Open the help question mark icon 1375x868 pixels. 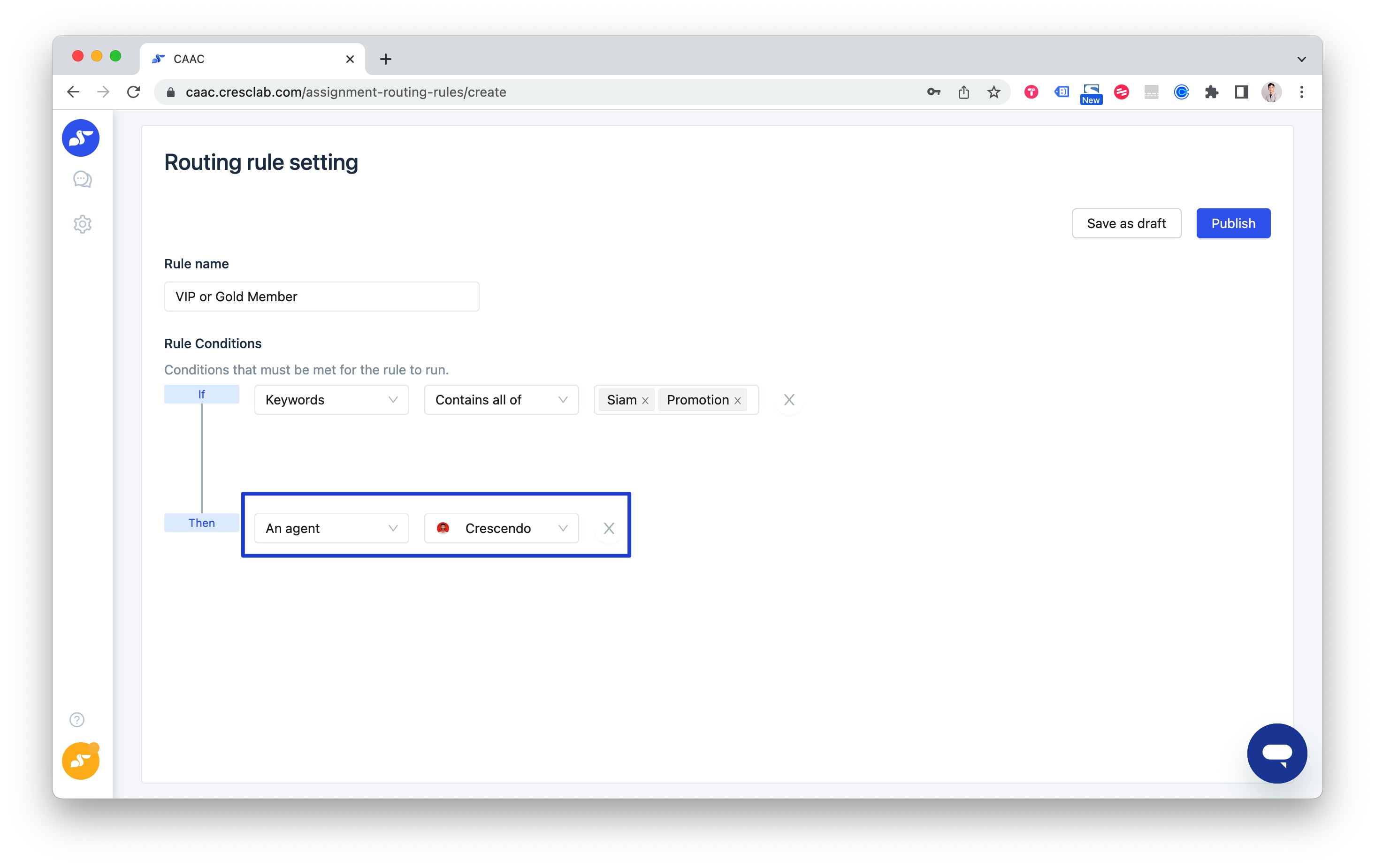(x=77, y=720)
